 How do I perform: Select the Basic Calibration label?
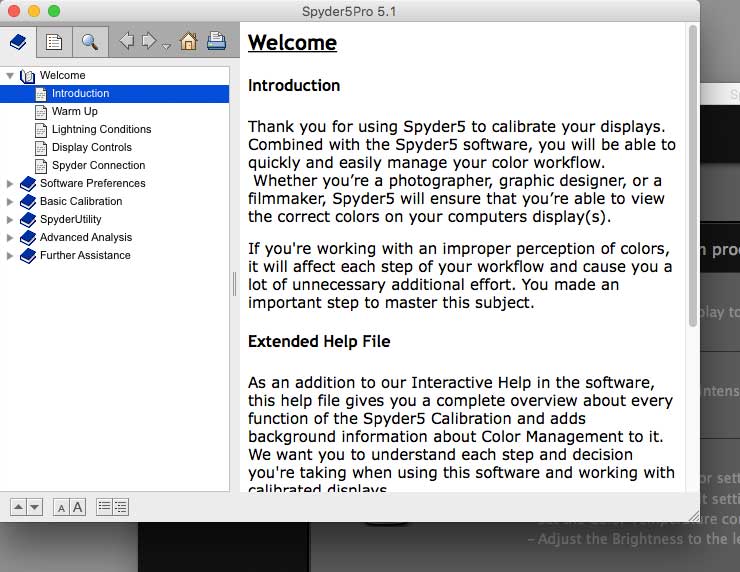81,201
